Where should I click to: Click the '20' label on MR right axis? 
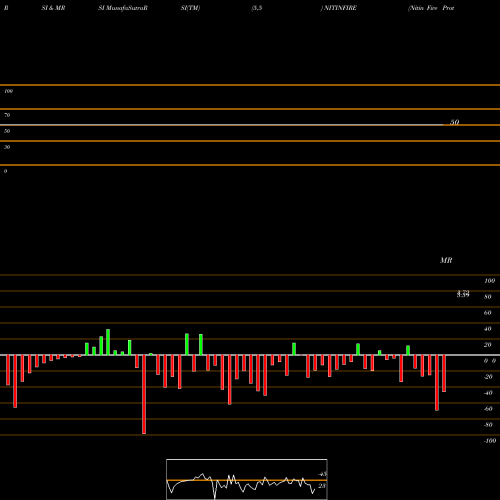click(488, 345)
